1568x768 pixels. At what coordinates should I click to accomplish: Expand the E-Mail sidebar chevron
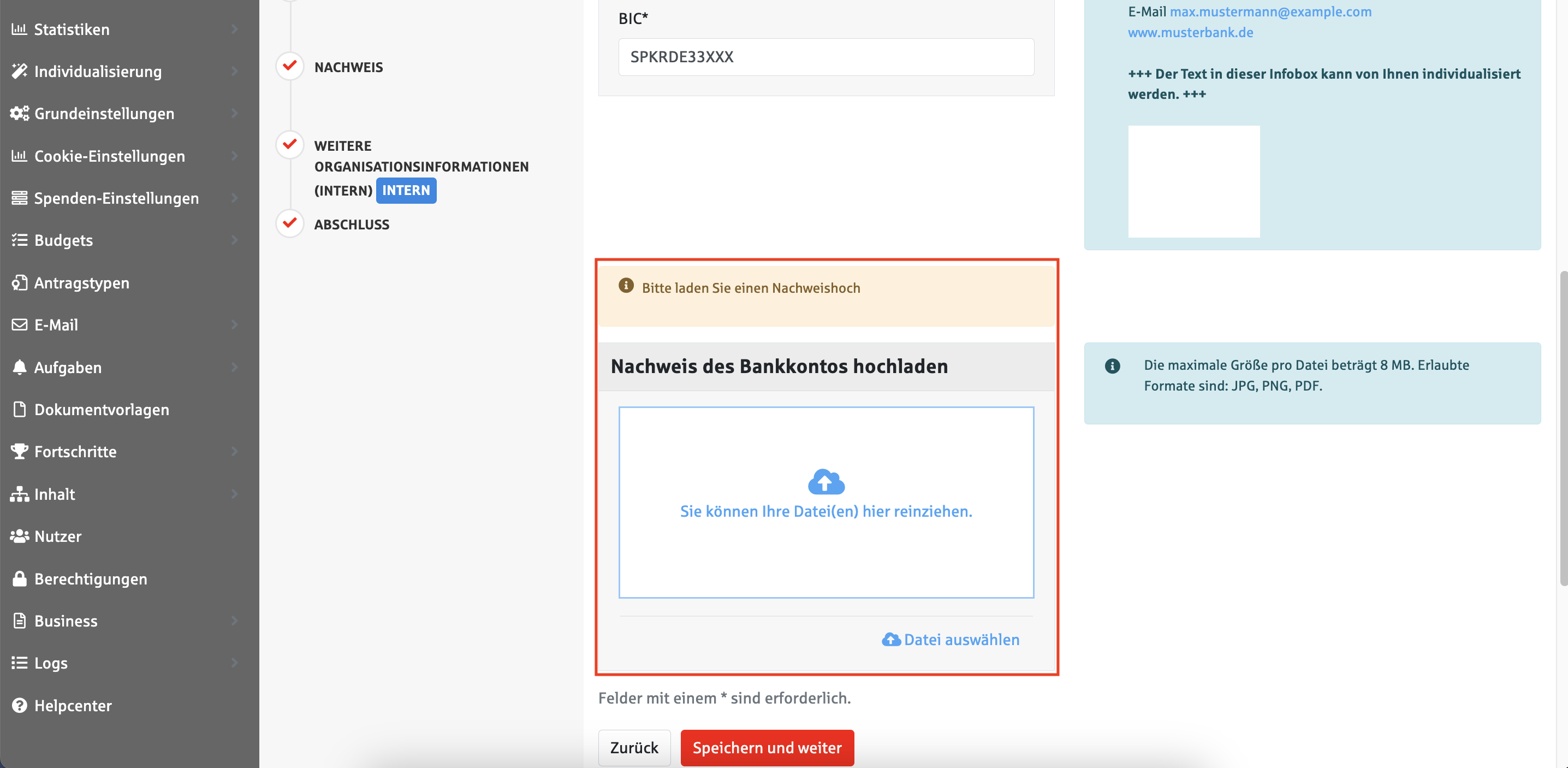[x=235, y=324]
